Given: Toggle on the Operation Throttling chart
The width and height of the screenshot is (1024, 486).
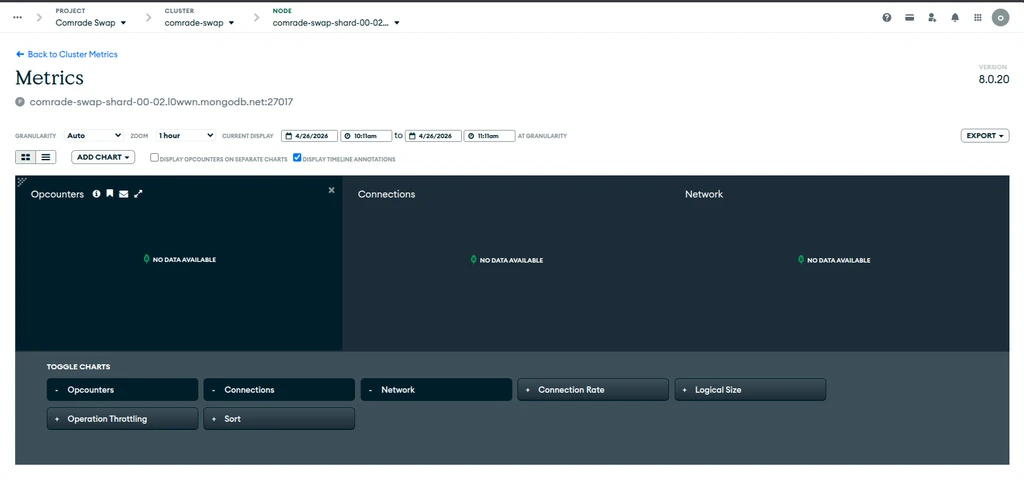Looking at the screenshot, I should (x=122, y=419).
